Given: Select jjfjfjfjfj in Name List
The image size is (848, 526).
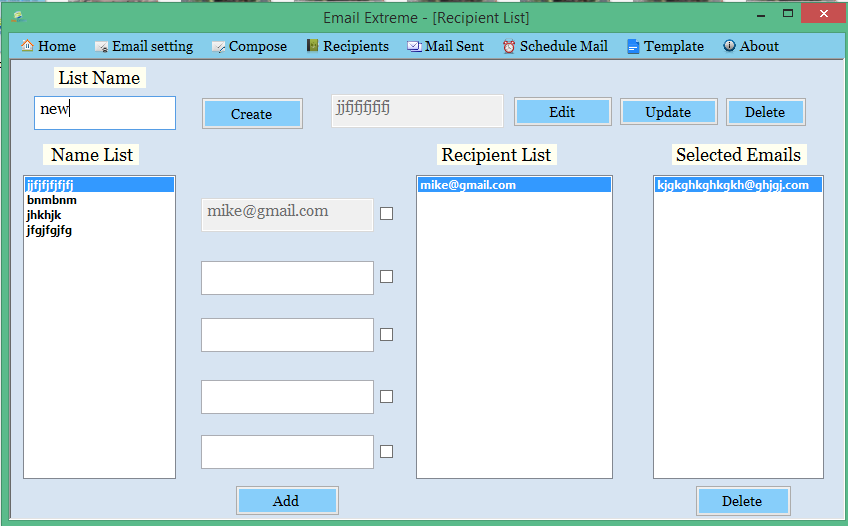Looking at the screenshot, I should [100, 185].
